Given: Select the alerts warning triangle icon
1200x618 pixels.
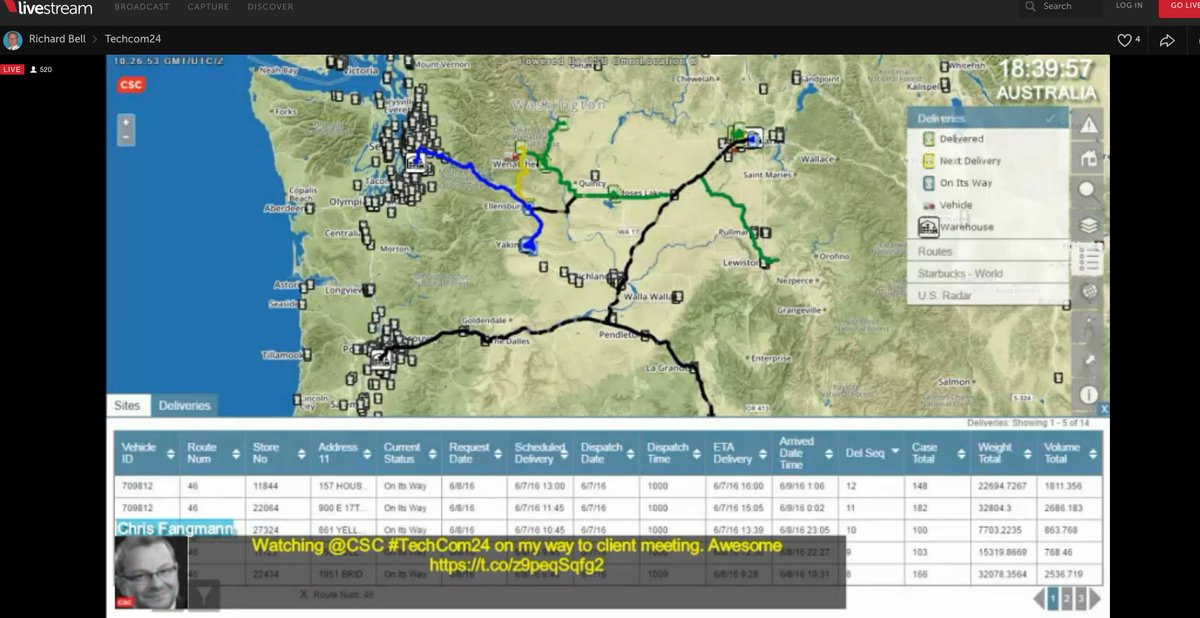Looking at the screenshot, I should [1088, 125].
